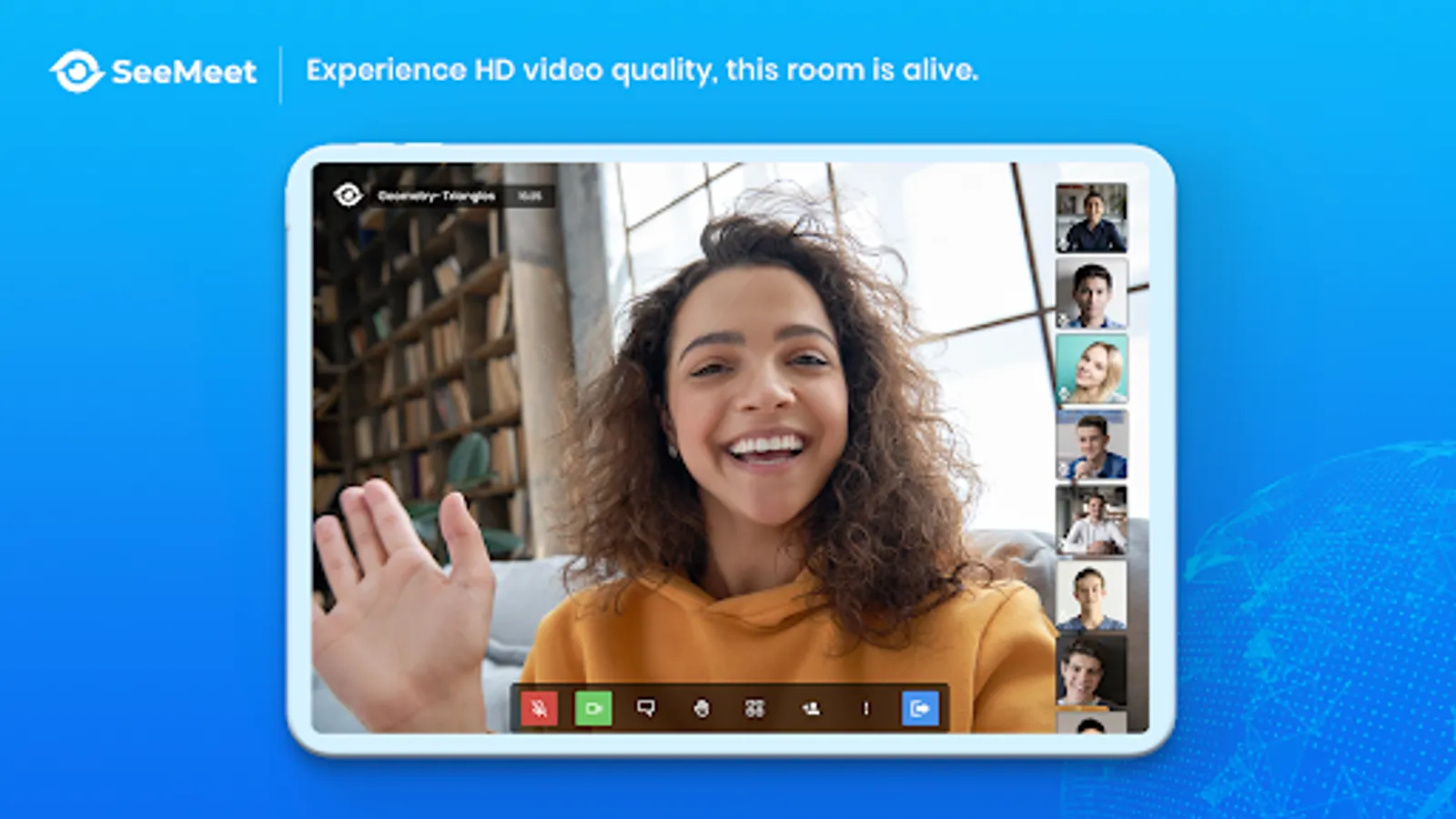Open more options via the three-dot icon
This screenshot has height=819, width=1456.
(x=865, y=708)
